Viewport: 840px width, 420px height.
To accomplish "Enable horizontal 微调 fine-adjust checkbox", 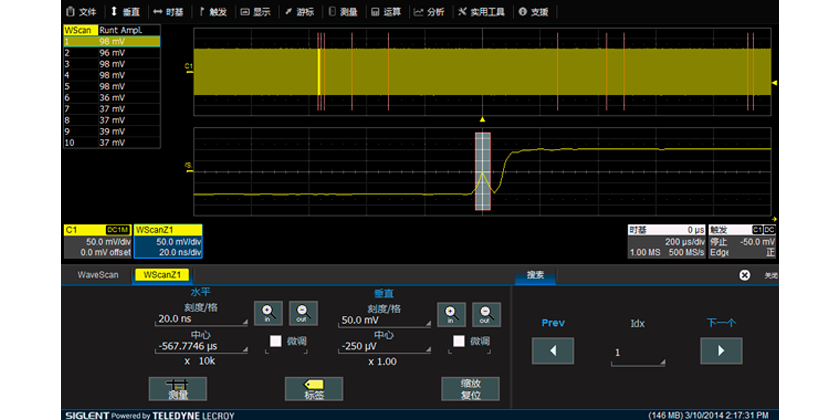I will point(275,341).
